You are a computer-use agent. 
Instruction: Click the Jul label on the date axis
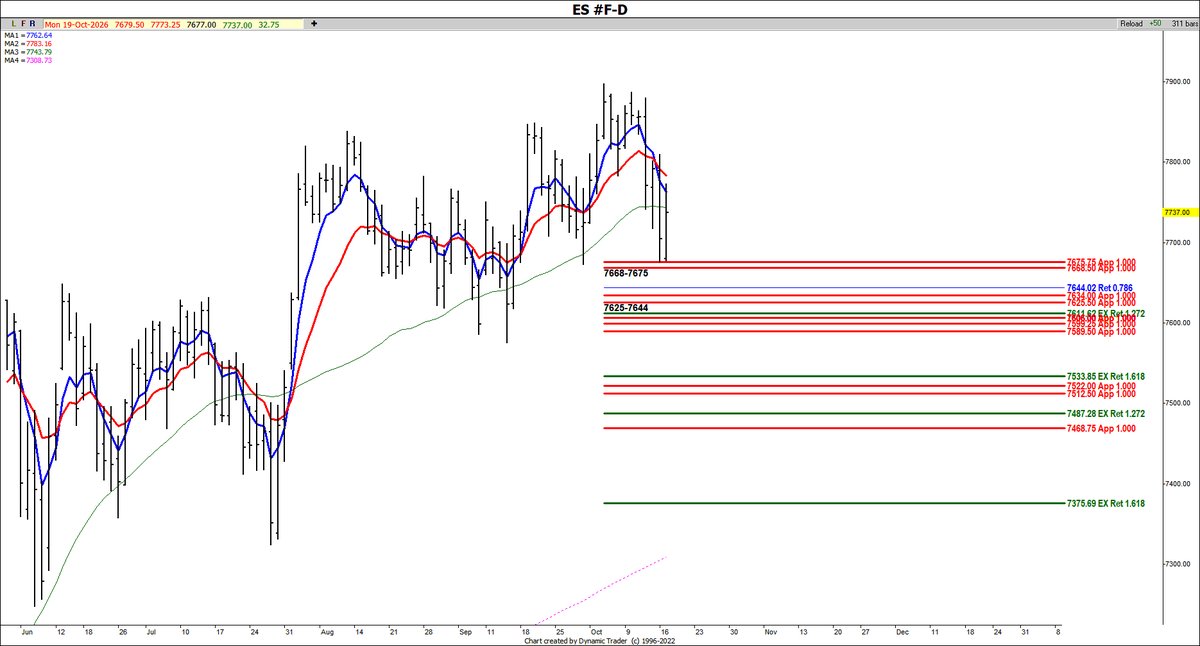152,633
